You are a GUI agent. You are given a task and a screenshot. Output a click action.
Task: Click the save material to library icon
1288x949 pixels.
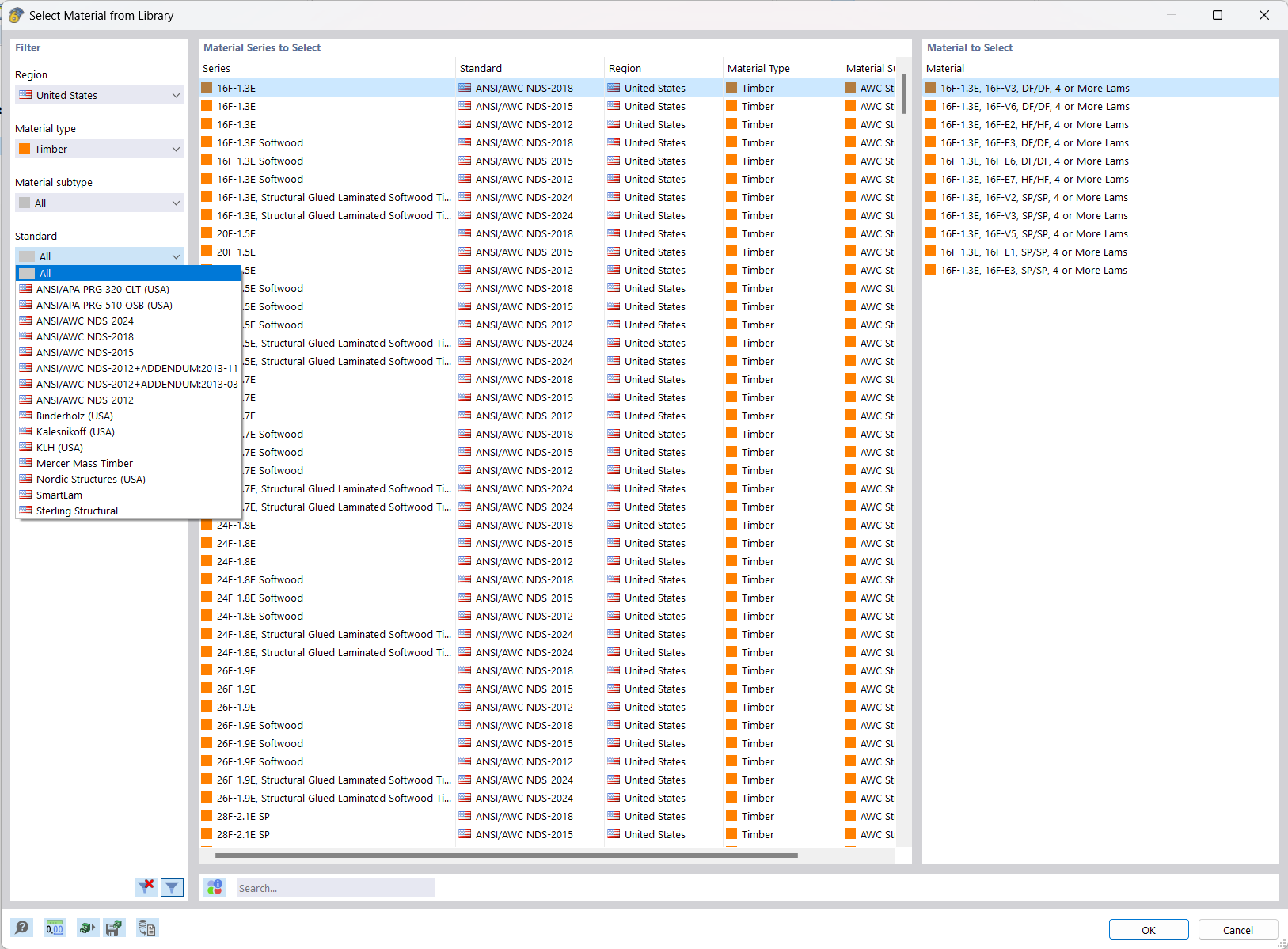click(114, 928)
